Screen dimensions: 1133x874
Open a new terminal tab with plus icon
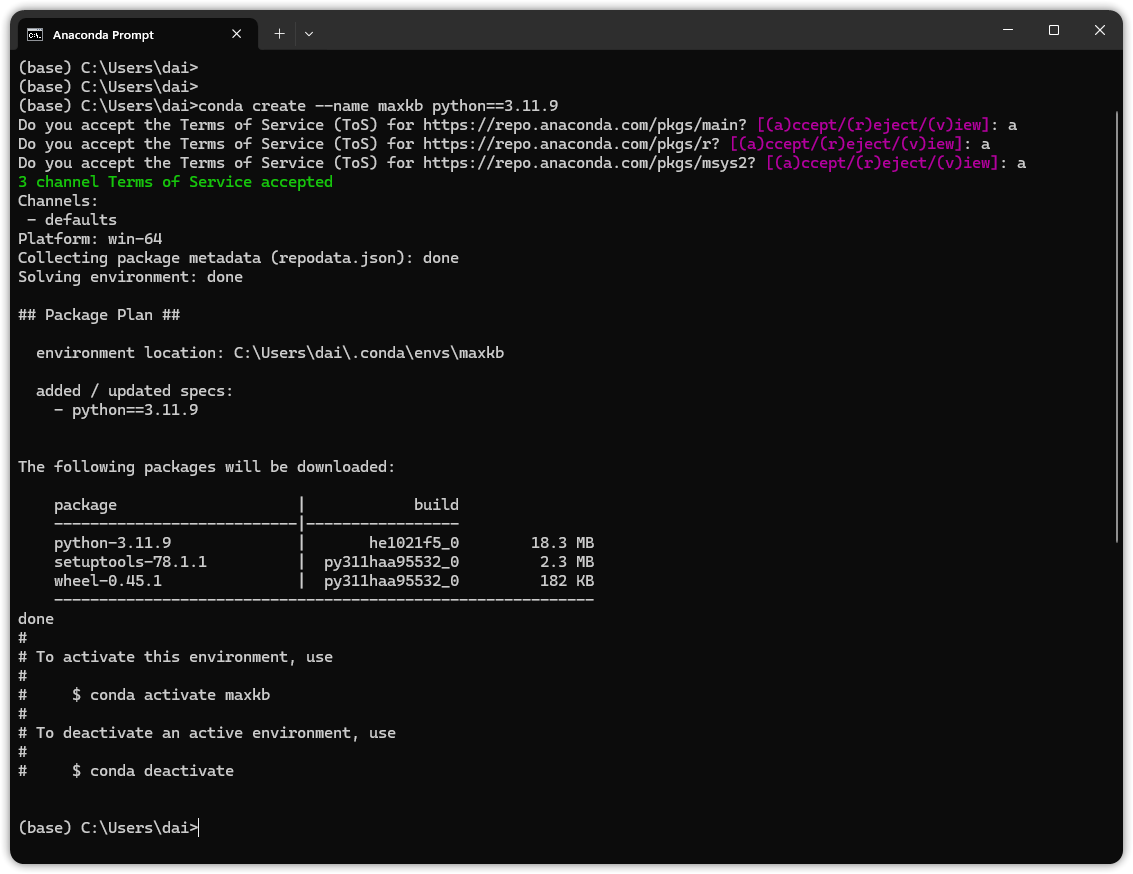coord(279,33)
